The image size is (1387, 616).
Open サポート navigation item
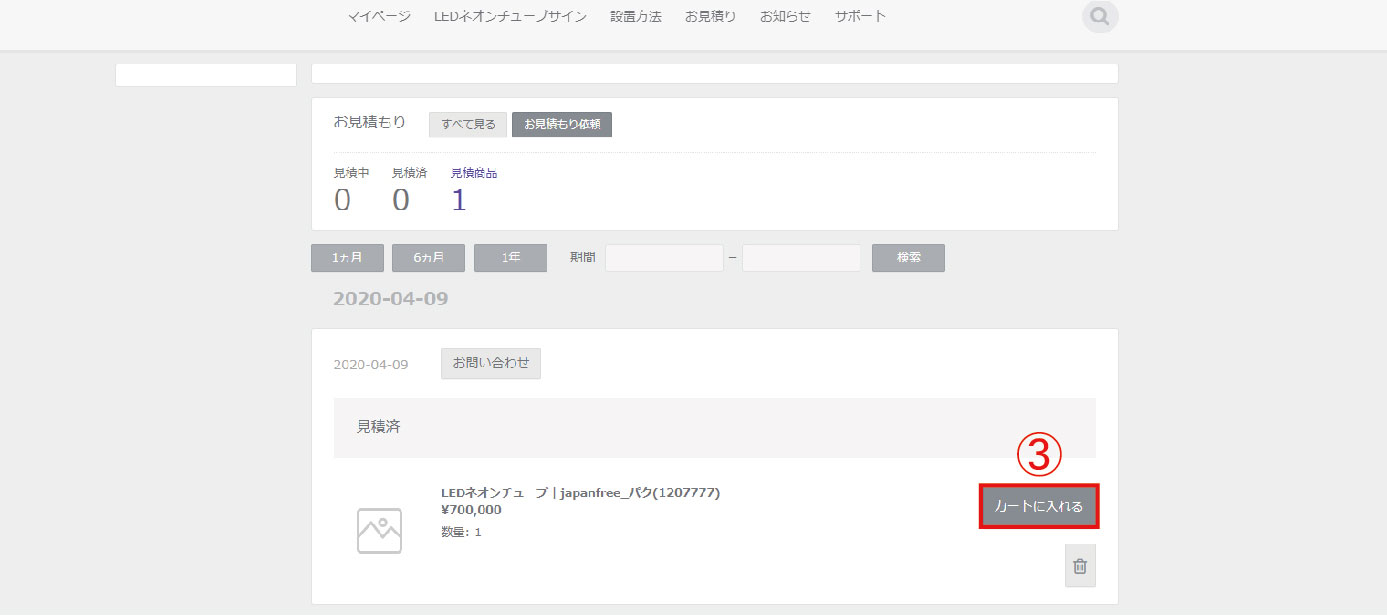pyautogui.click(x=860, y=17)
